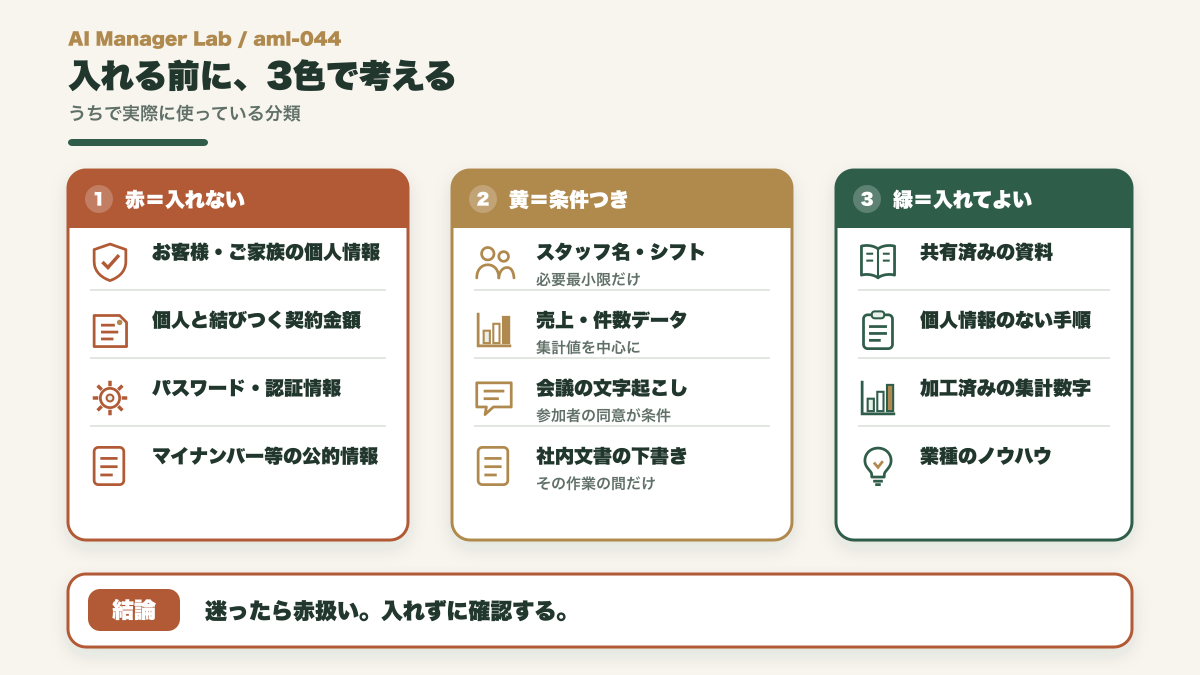Click the text 売上・件数データ
Viewport: 1200px width, 675px height.
(x=611, y=320)
